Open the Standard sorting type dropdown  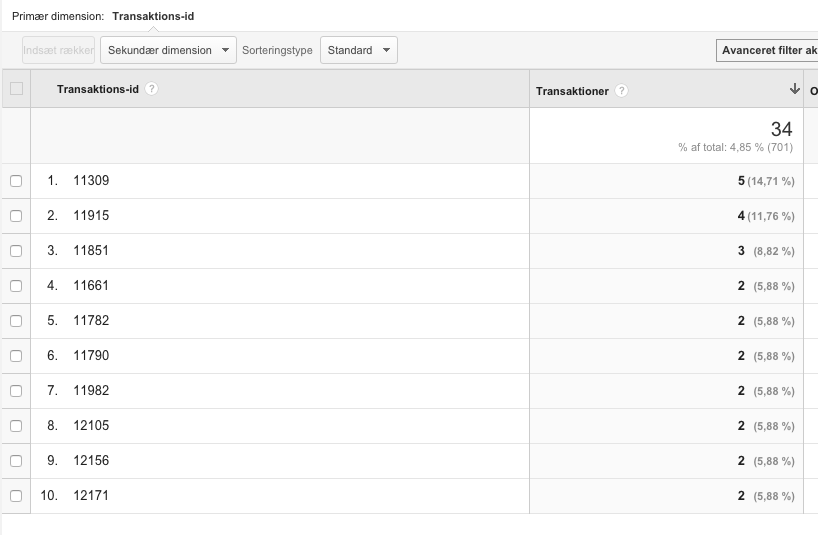(x=358, y=50)
